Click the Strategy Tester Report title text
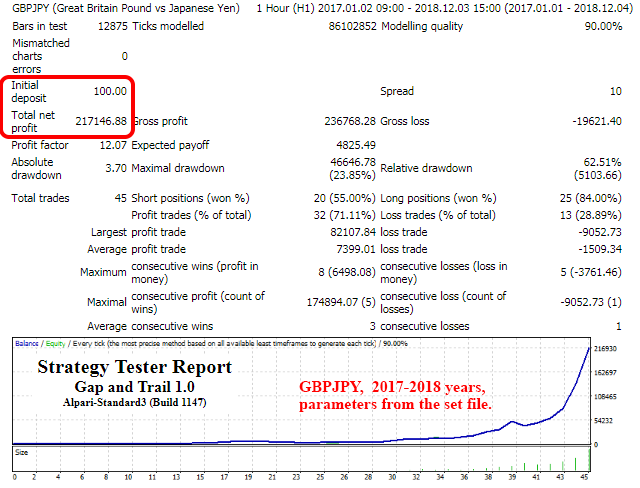Image resolution: width=640 pixels, height=488 pixels. coord(134,367)
